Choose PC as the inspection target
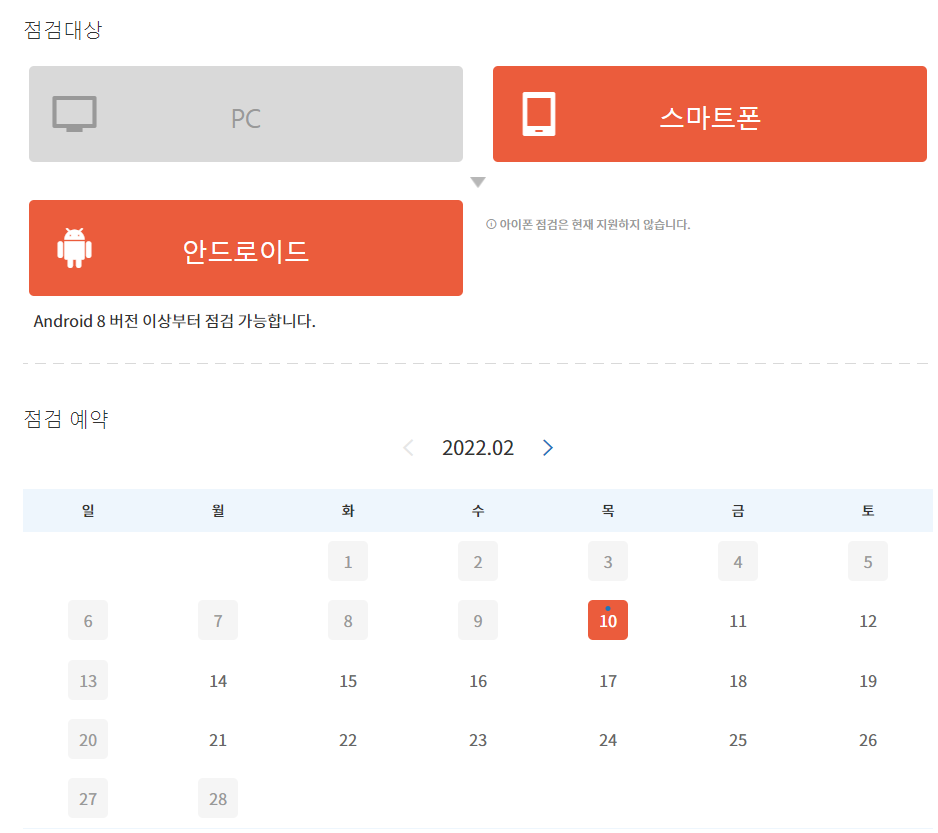This screenshot has height=833, width=938. tap(246, 113)
